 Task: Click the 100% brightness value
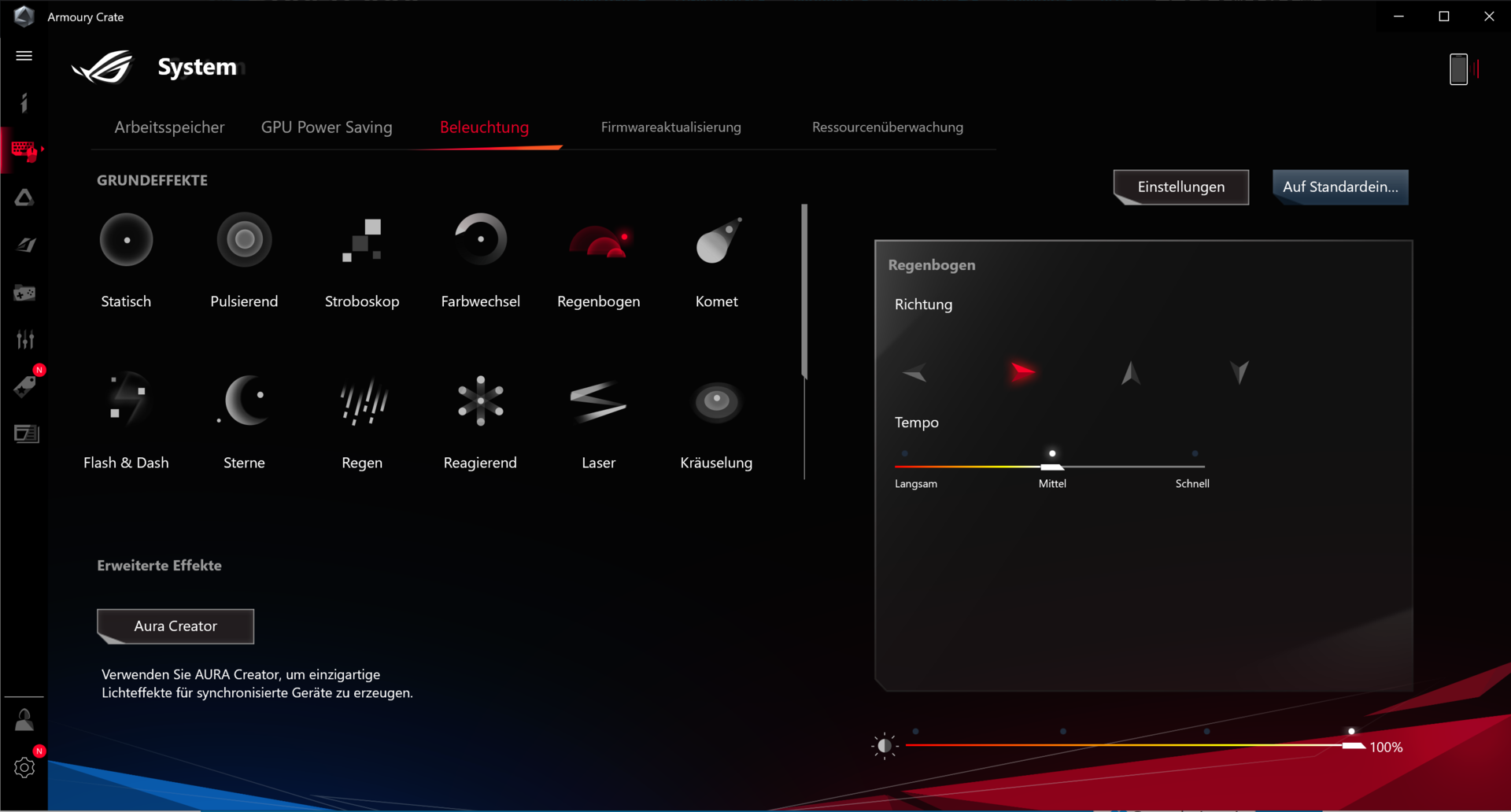click(x=1386, y=747)
